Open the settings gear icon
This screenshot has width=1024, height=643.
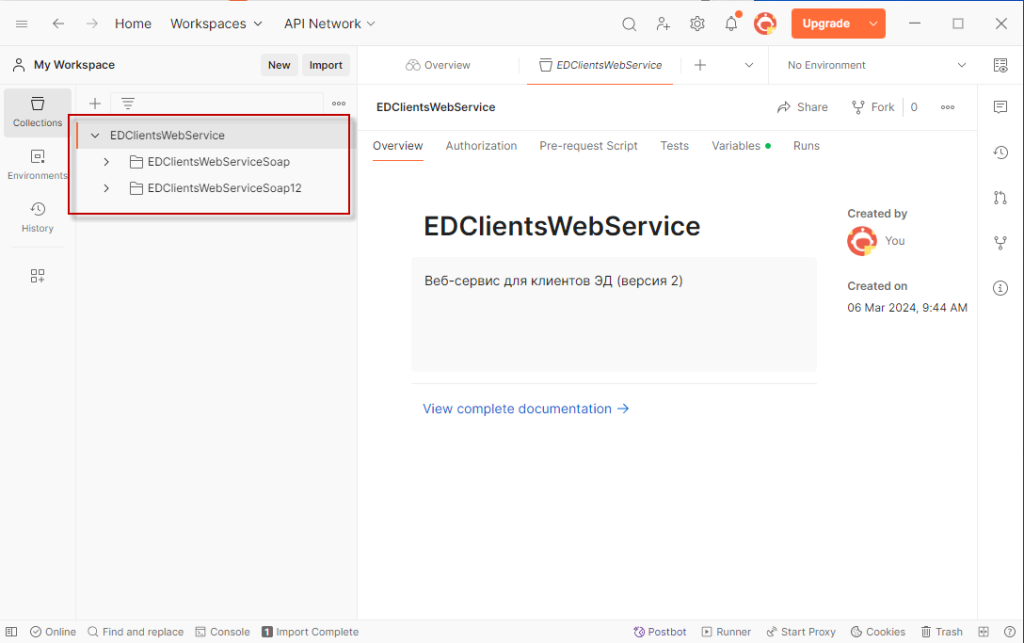[x=697, y=24]
